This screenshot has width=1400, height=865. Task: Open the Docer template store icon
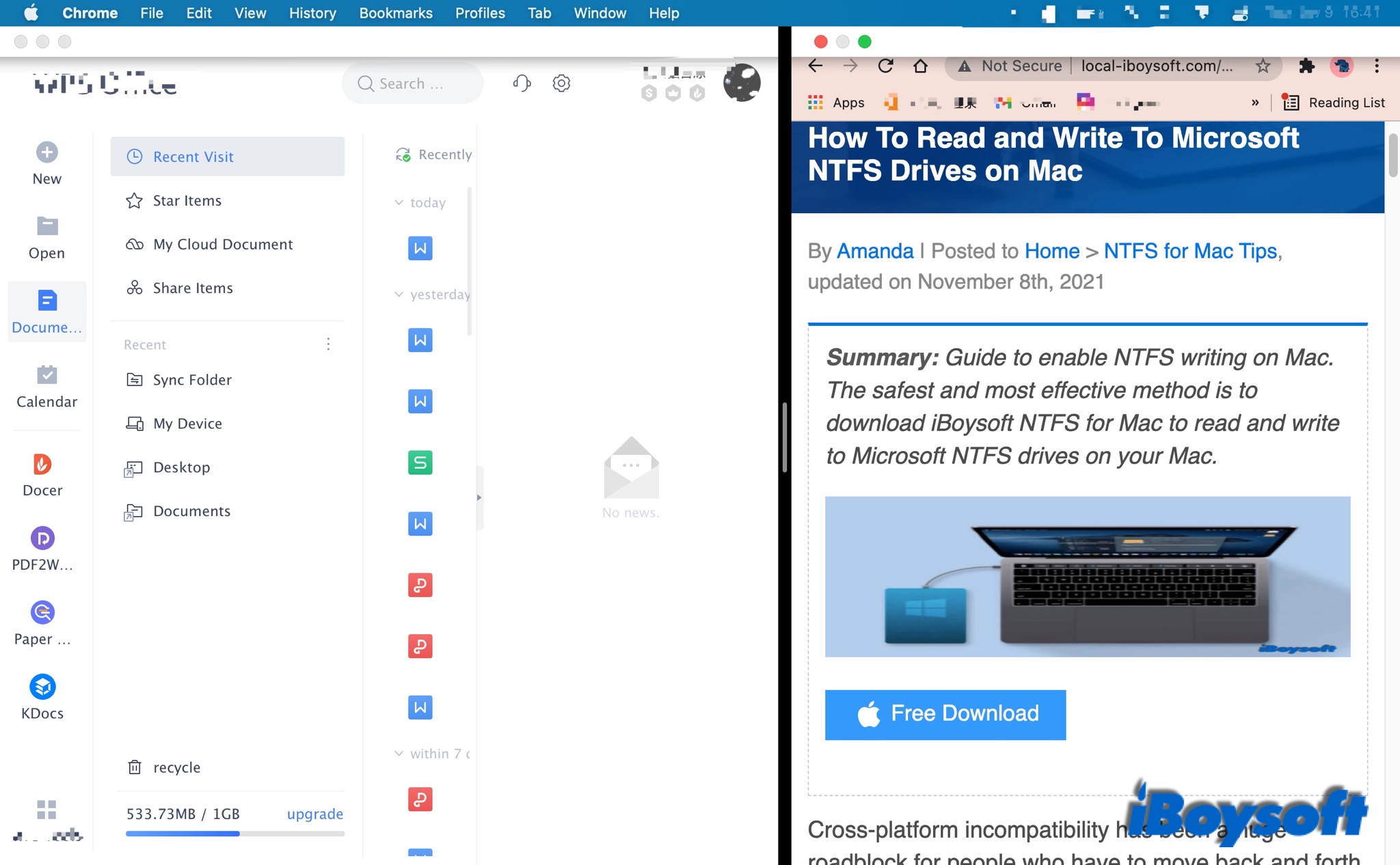42,465
